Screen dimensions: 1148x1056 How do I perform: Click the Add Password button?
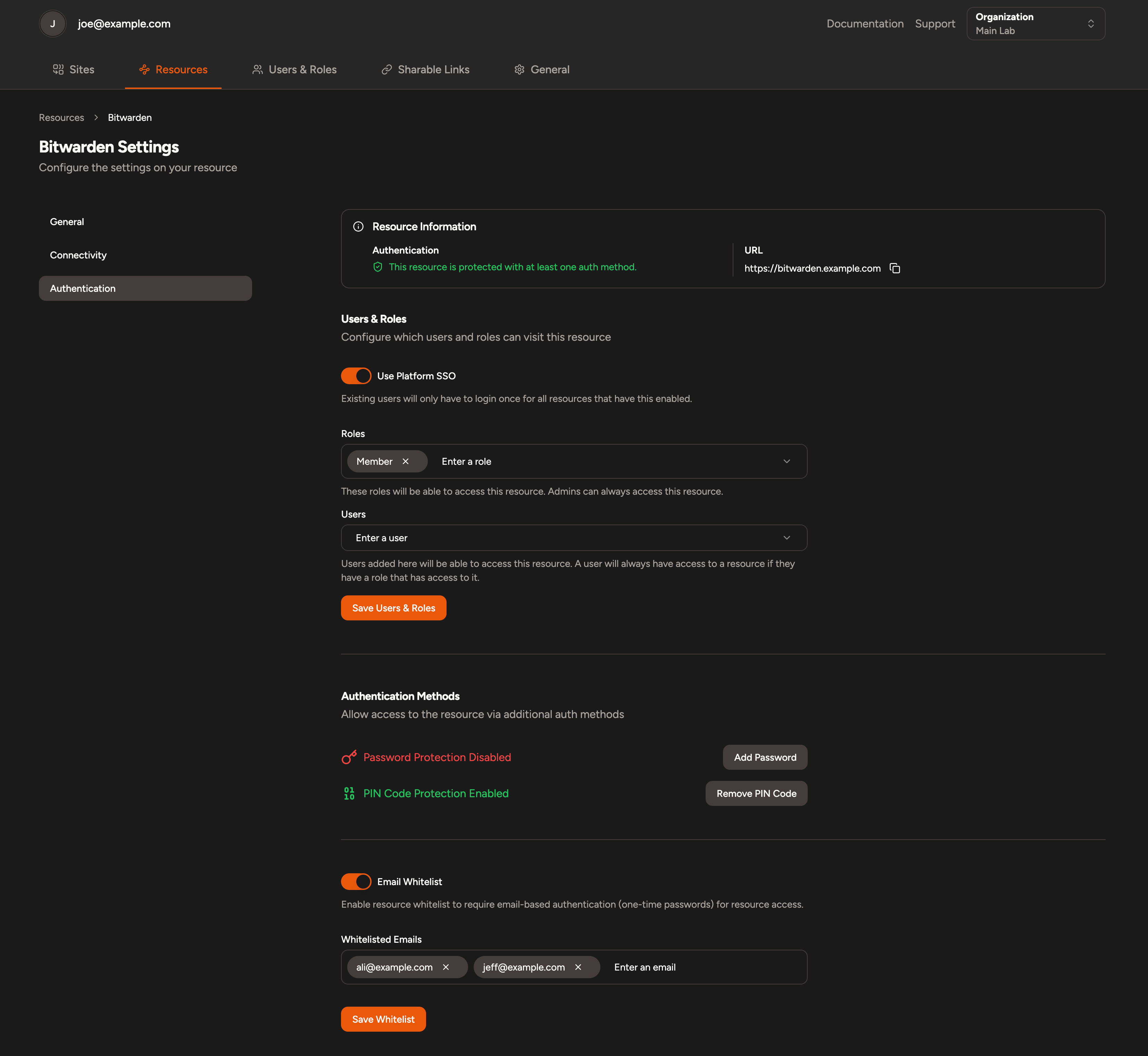(x=764, y=757)
